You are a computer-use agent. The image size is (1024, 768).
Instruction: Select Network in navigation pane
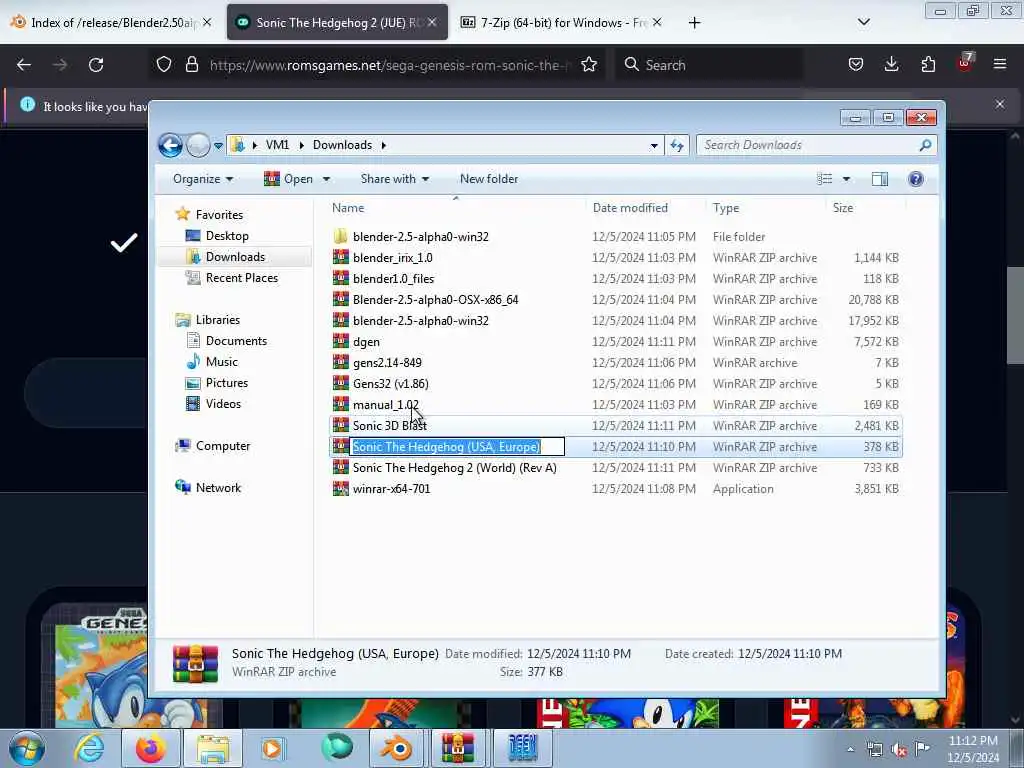[218, 488]
